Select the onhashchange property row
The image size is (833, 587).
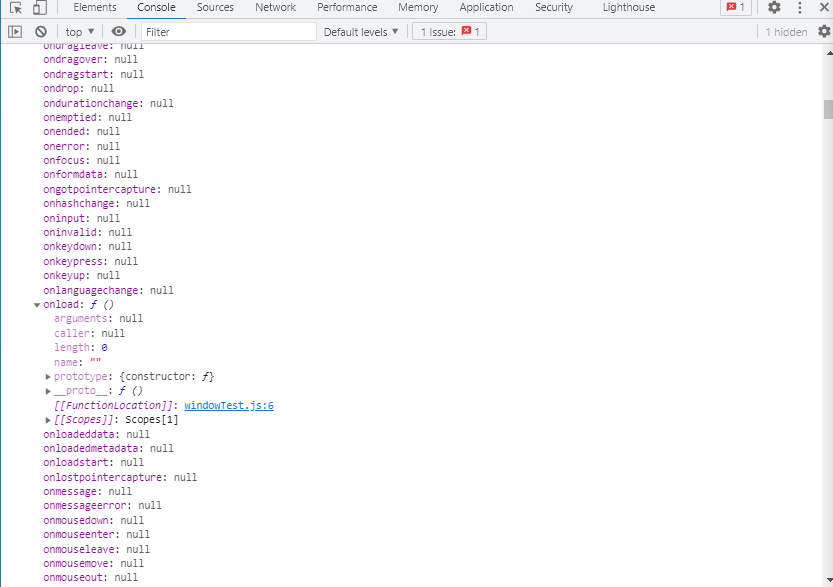click(97, 203)
